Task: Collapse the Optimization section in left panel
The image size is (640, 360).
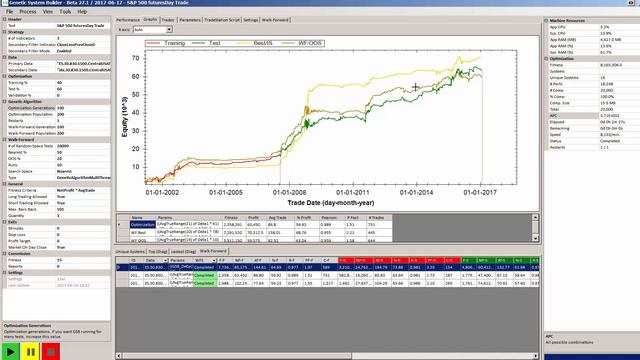Action: (x=4, y=76)
